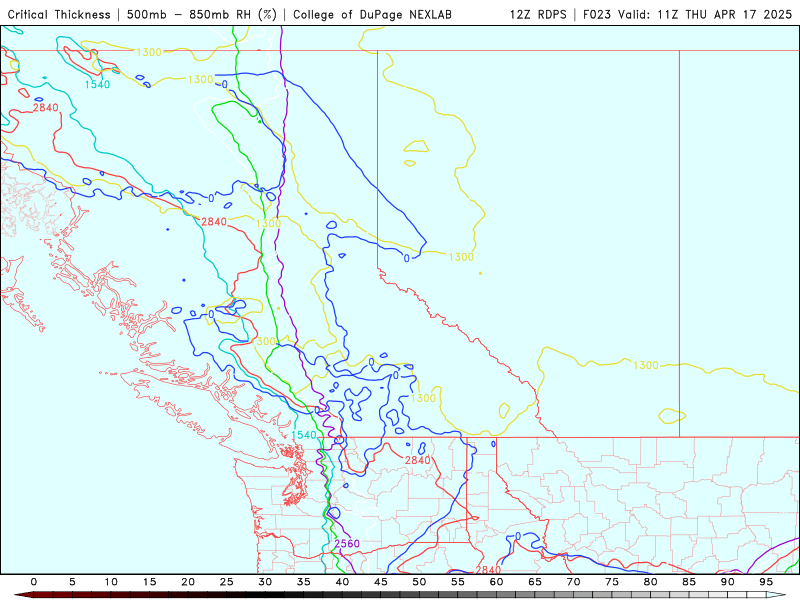Click the white right arrow end of the colorbar
Viewport: 800px width, 600px height.
click(x=777, y=595)
